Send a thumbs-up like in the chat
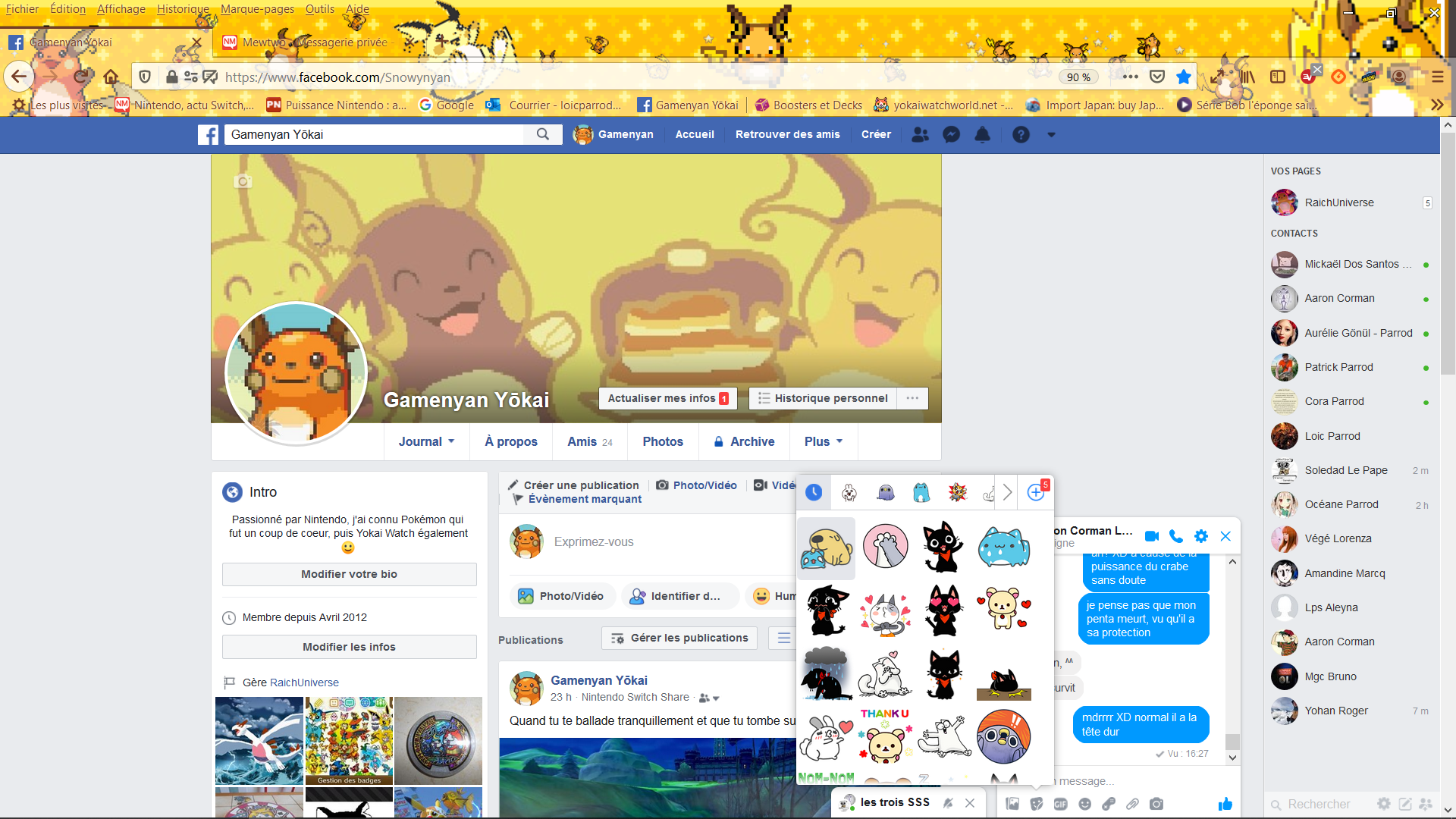 pos(1225,804)
